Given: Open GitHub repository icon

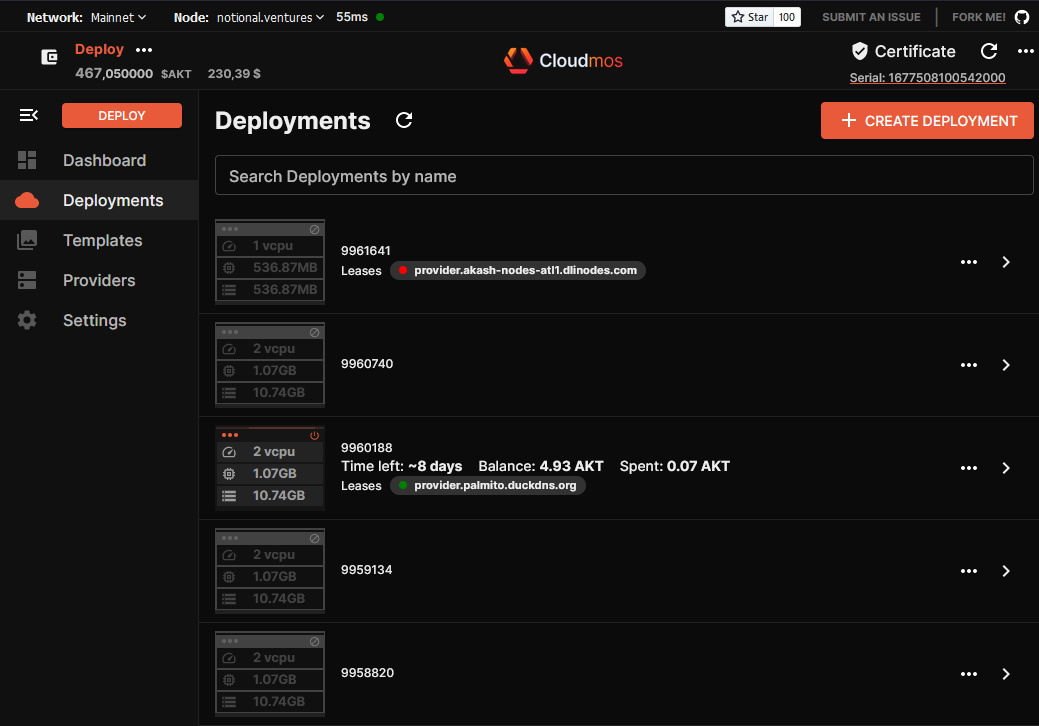Looking at the screenshot, I should (x=1021, y=17).
